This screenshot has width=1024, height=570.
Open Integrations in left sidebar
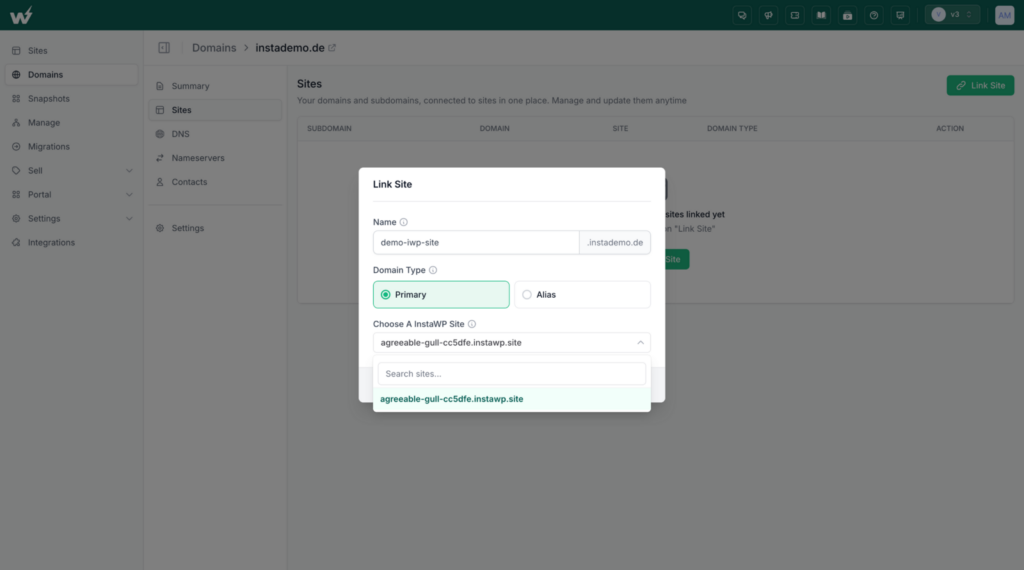pos(71,242)
